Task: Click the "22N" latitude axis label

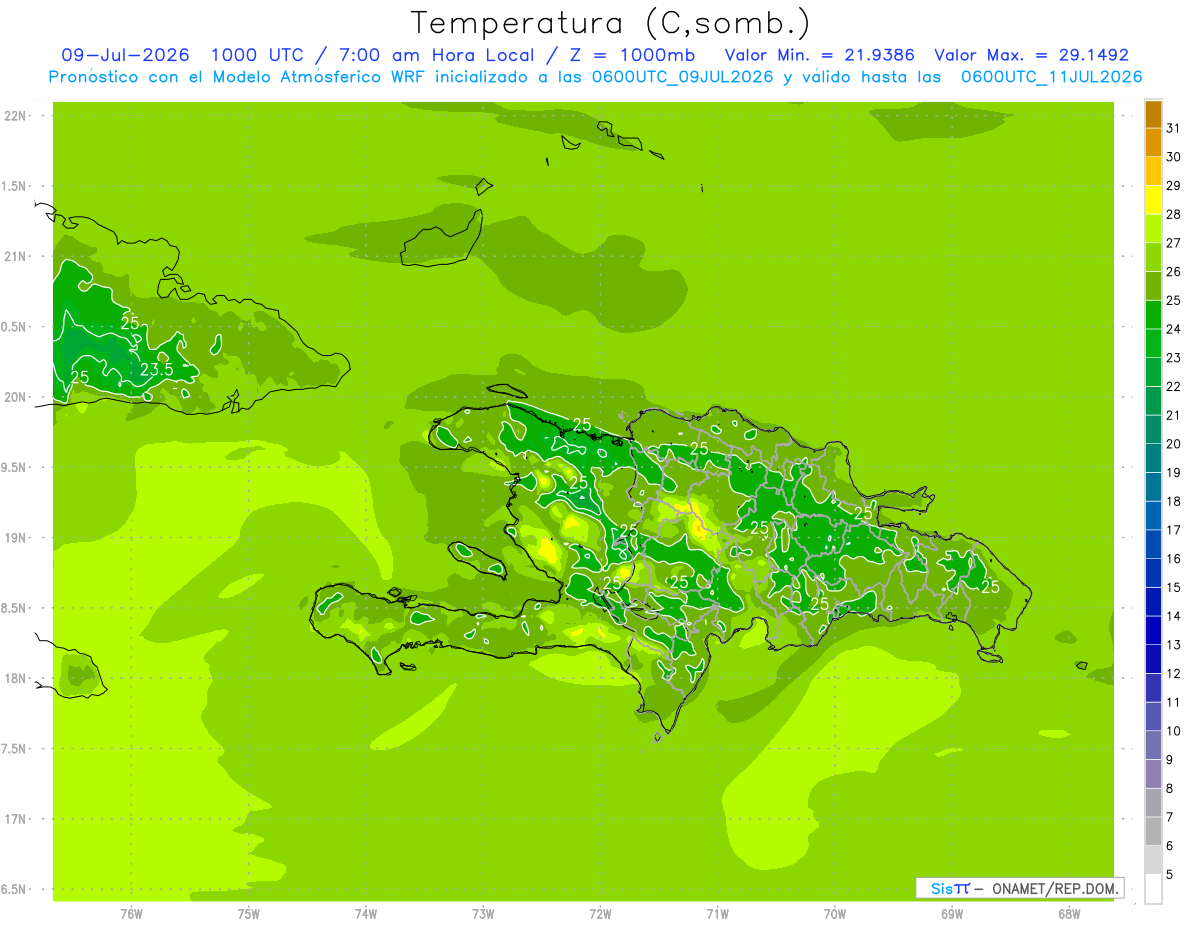Action: click(15, 116)
